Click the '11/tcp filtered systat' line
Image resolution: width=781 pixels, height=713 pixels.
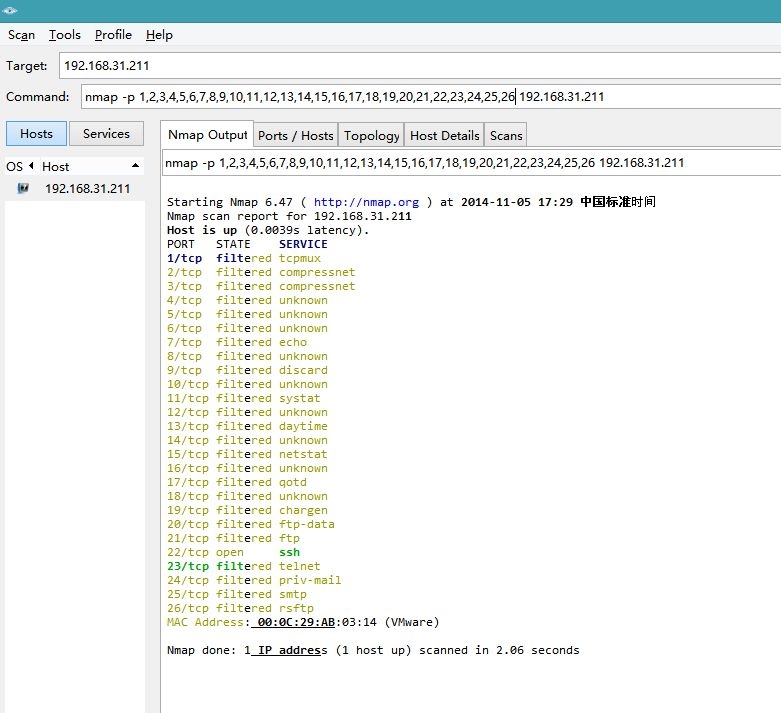pos(244,398)
